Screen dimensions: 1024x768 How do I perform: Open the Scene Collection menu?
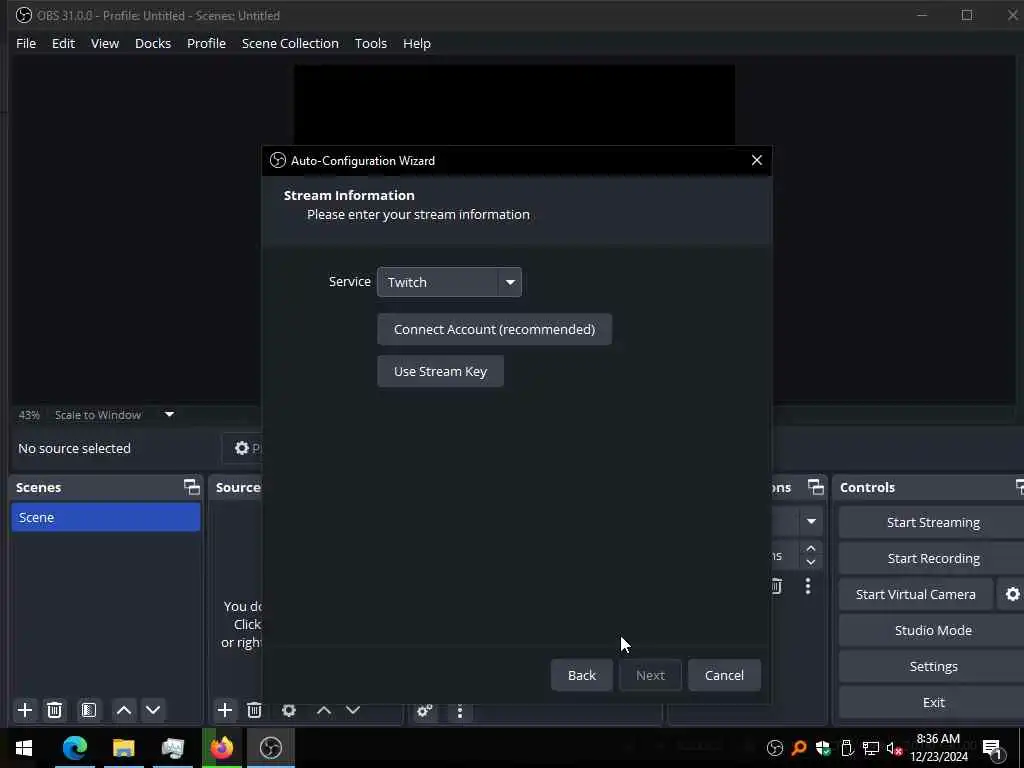[290, 43]
